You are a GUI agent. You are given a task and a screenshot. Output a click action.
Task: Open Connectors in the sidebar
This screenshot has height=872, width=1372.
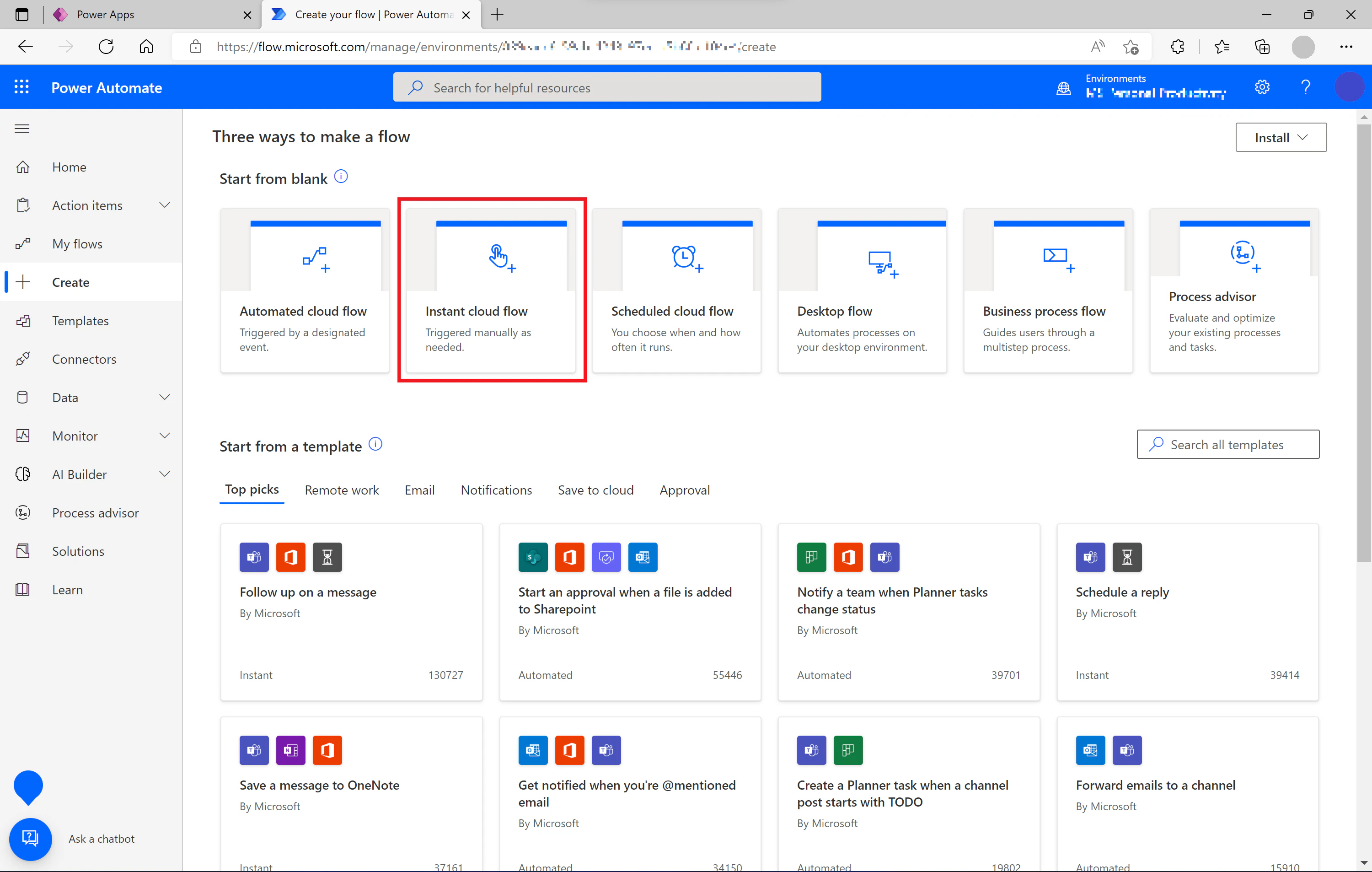(91, 359)
